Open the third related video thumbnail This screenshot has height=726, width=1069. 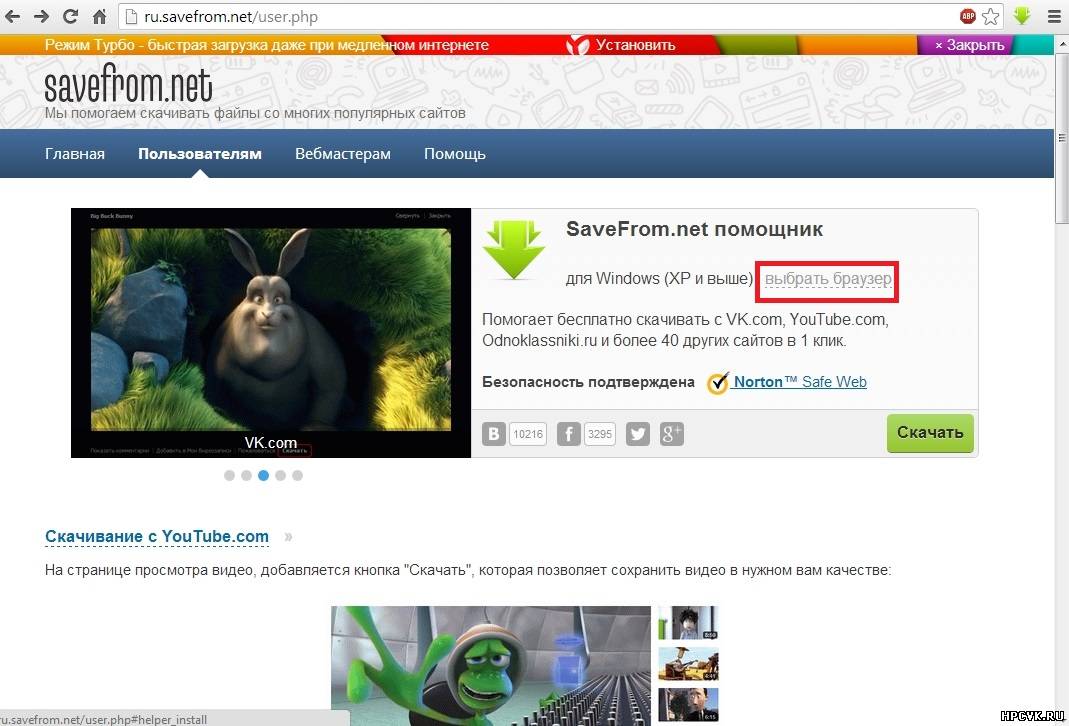coord(689,705)
